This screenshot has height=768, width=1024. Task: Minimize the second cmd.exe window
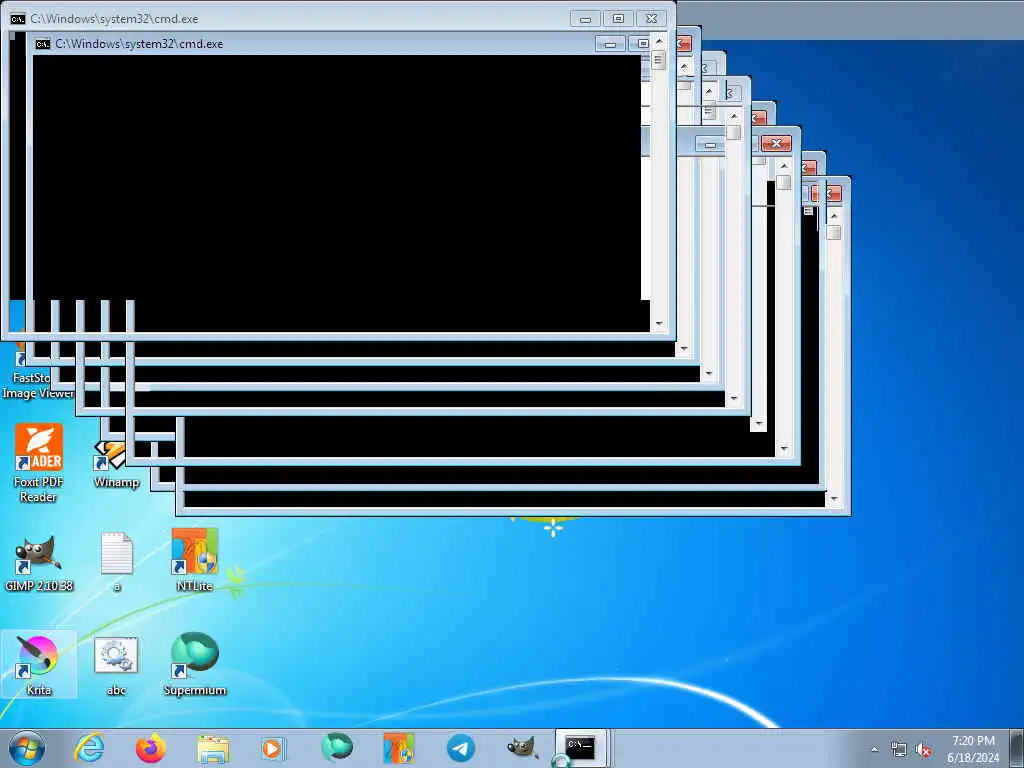click(610, 44)
